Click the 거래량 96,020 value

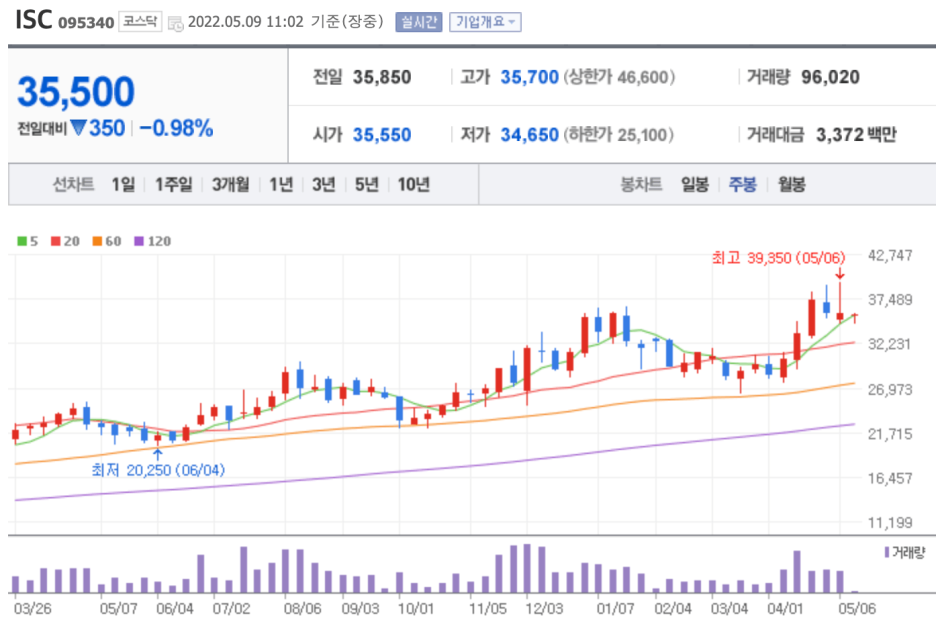tap(830, 77)
